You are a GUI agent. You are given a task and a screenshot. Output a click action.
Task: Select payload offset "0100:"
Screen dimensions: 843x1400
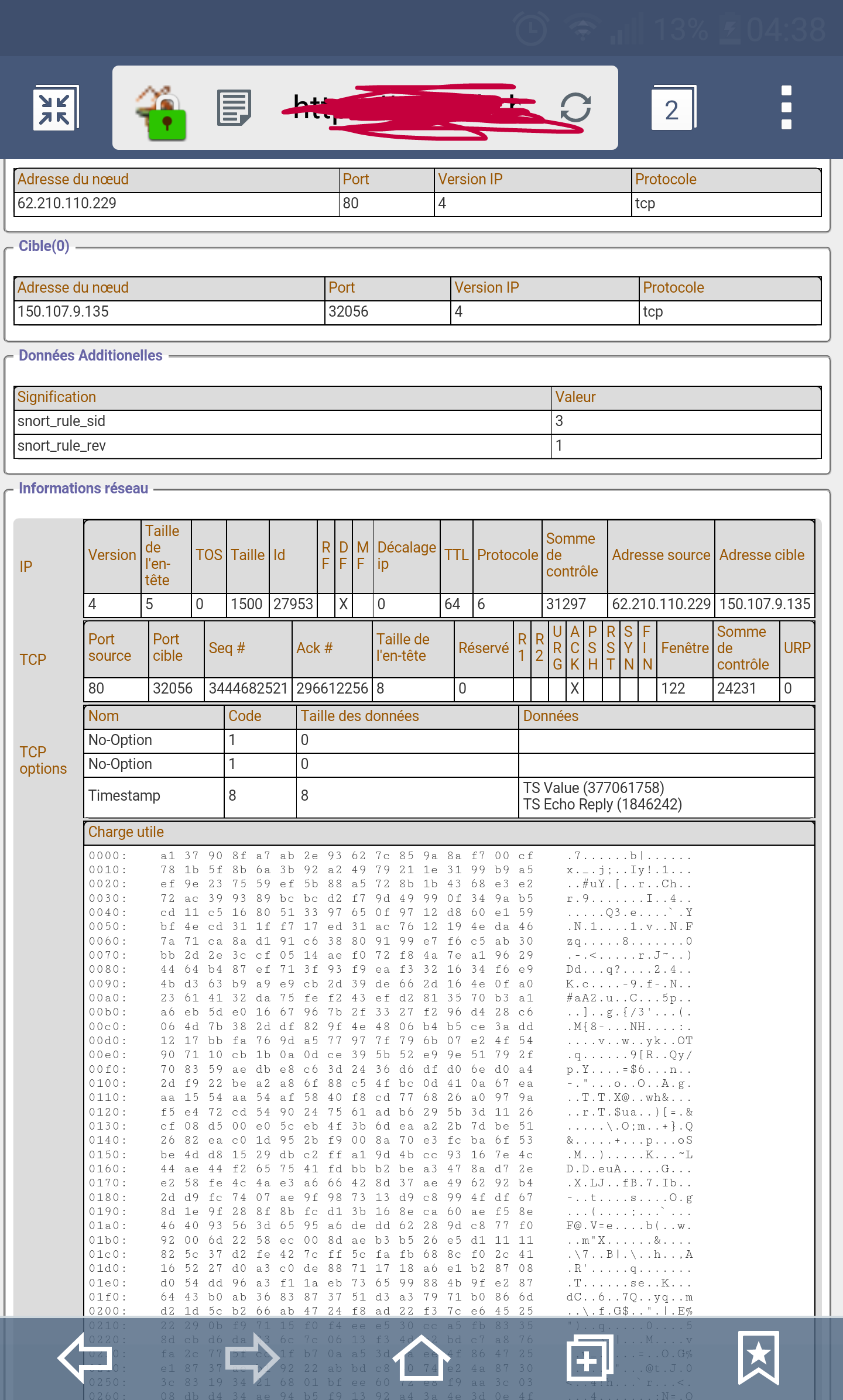(108, 1083)
